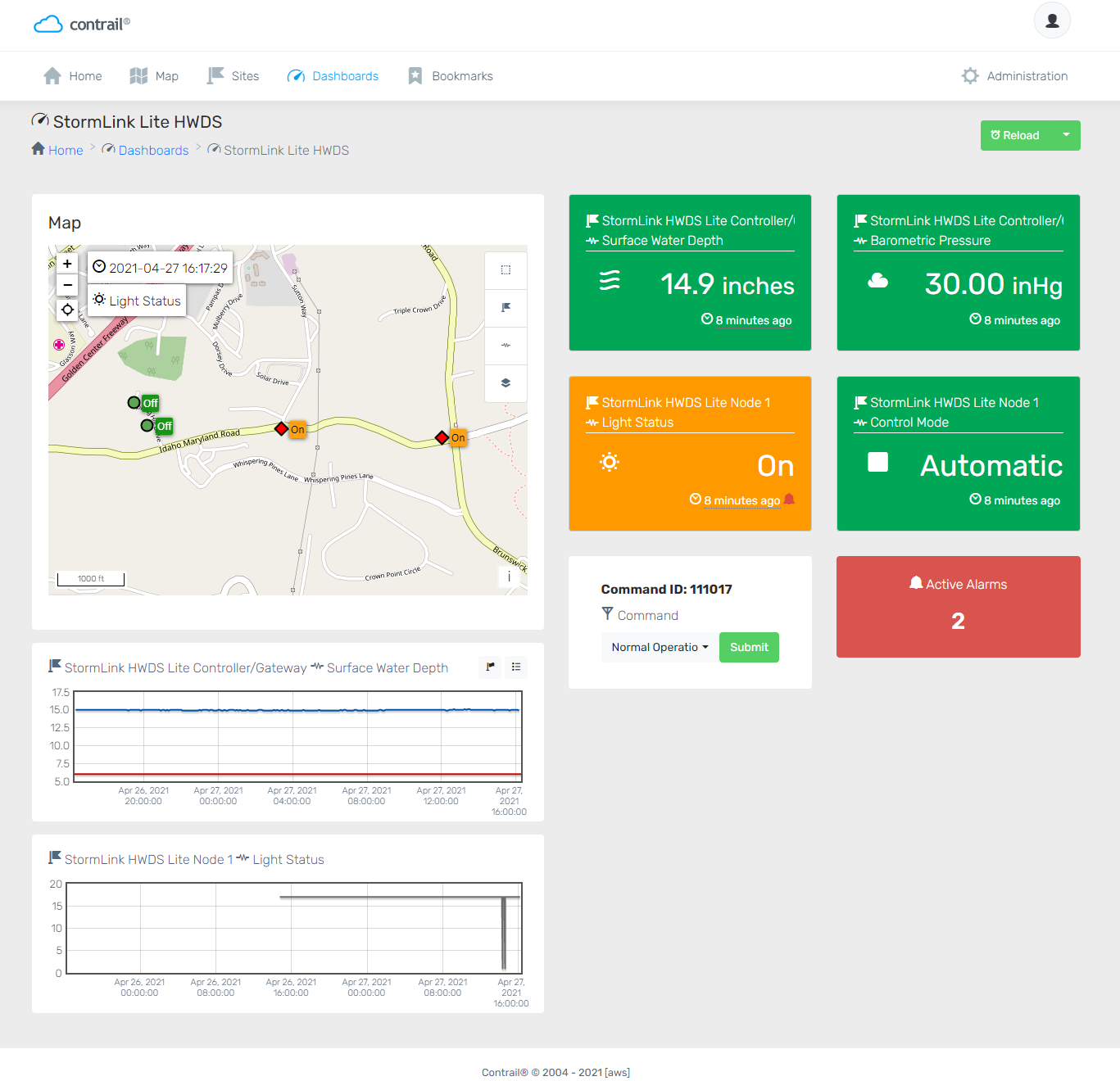Zoom in on the map

coord(67,264)
